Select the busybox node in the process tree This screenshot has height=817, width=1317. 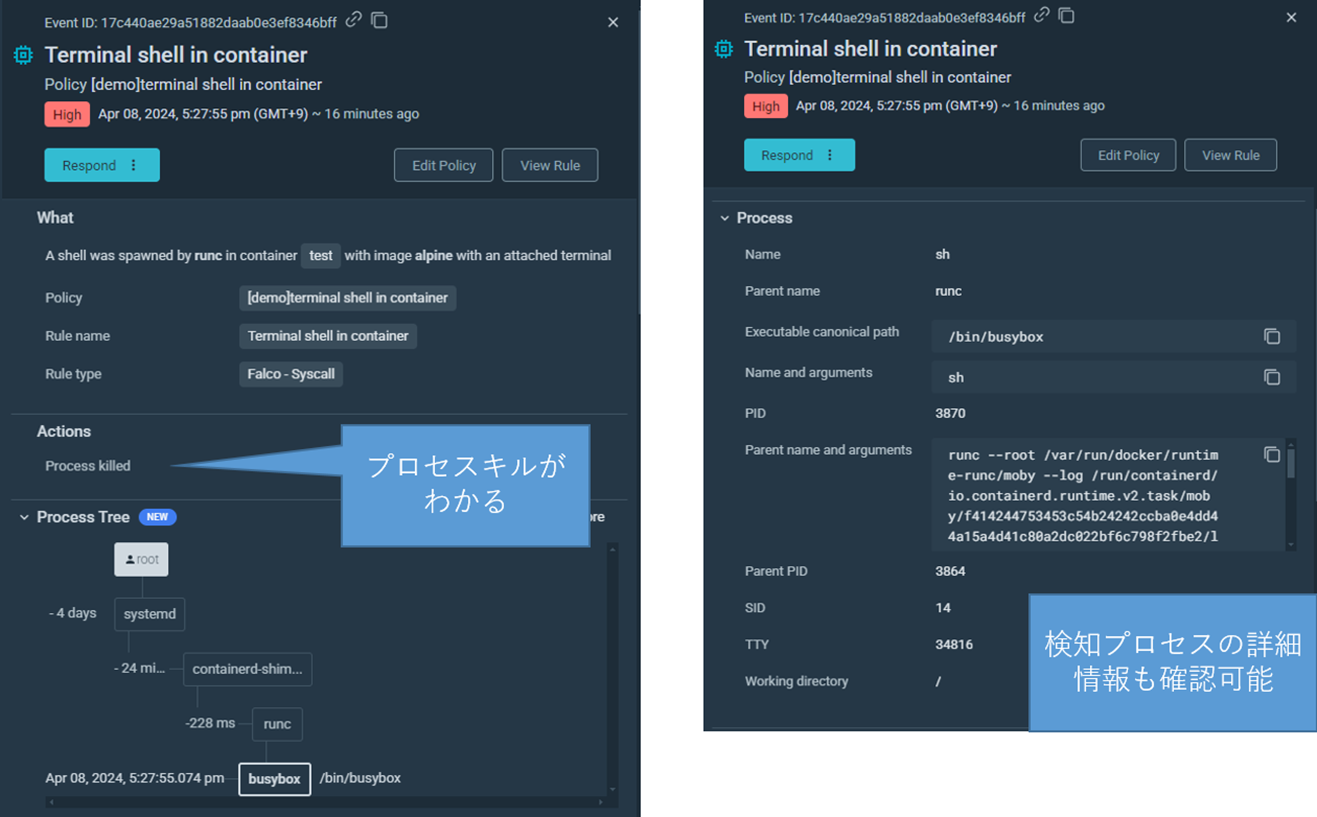[x=274, y=777]
